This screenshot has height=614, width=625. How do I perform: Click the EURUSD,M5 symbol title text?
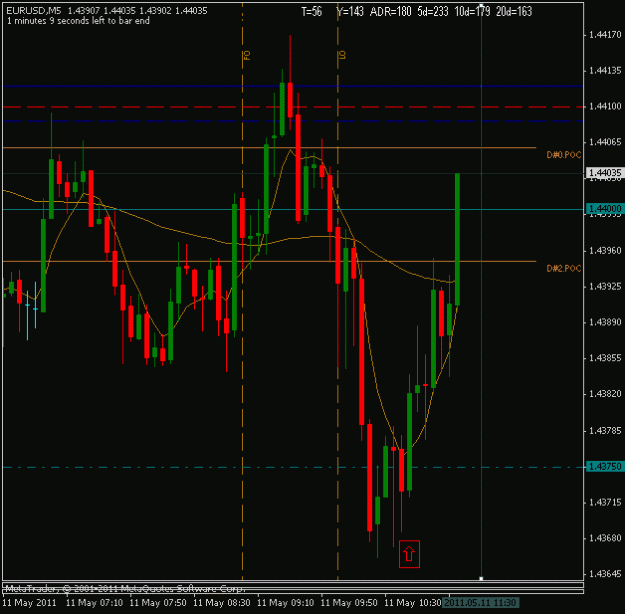tap(34, 11)
